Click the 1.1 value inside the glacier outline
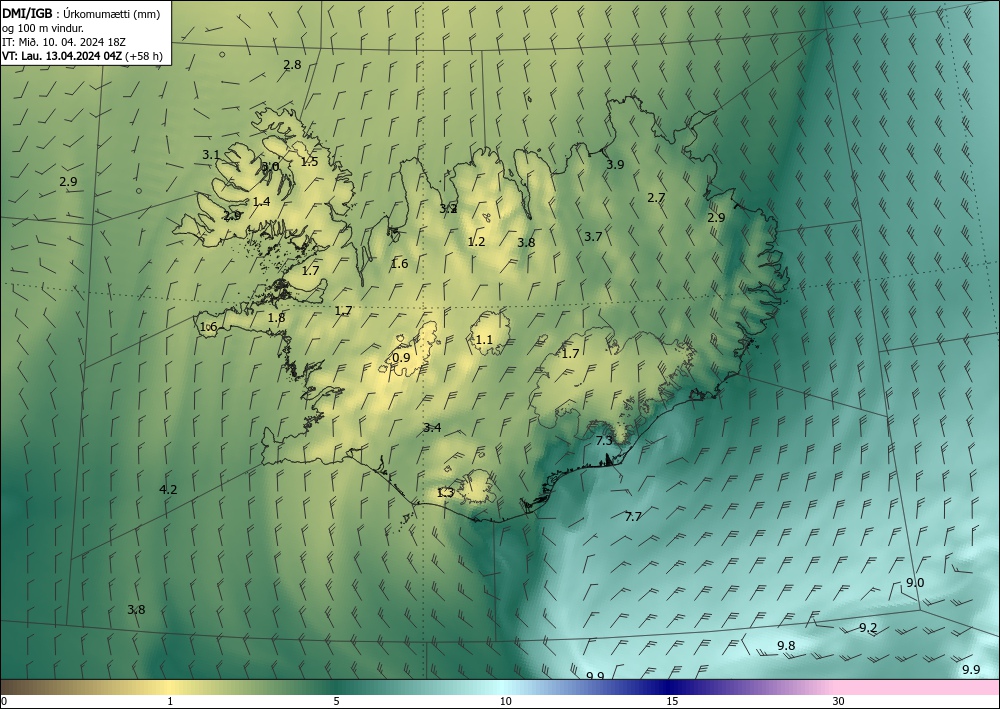1000x709 pixels. [x=484, y=340]
